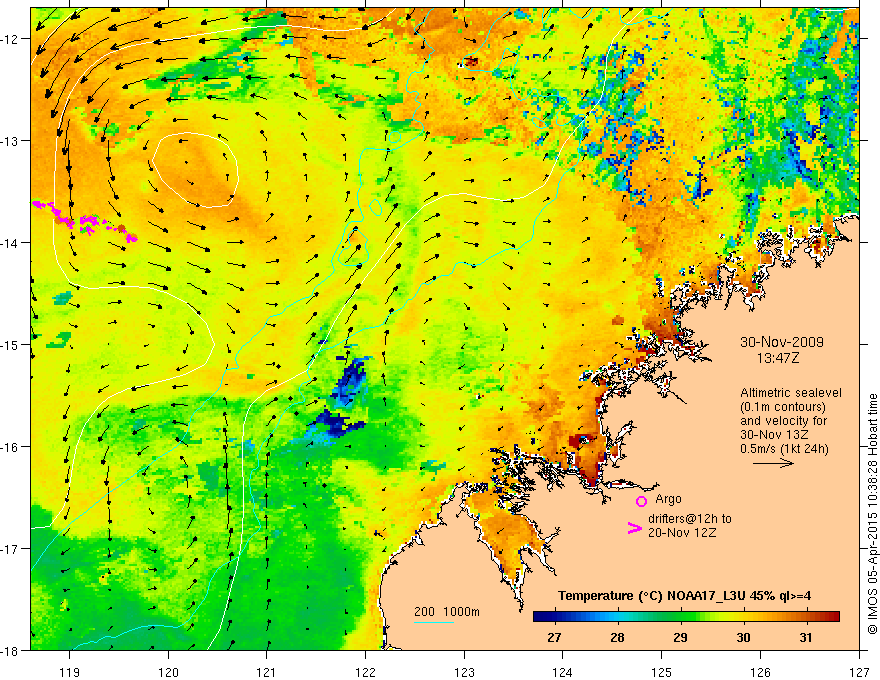
Task: Click the '127' longitude axis label
Action: [859, 672]
